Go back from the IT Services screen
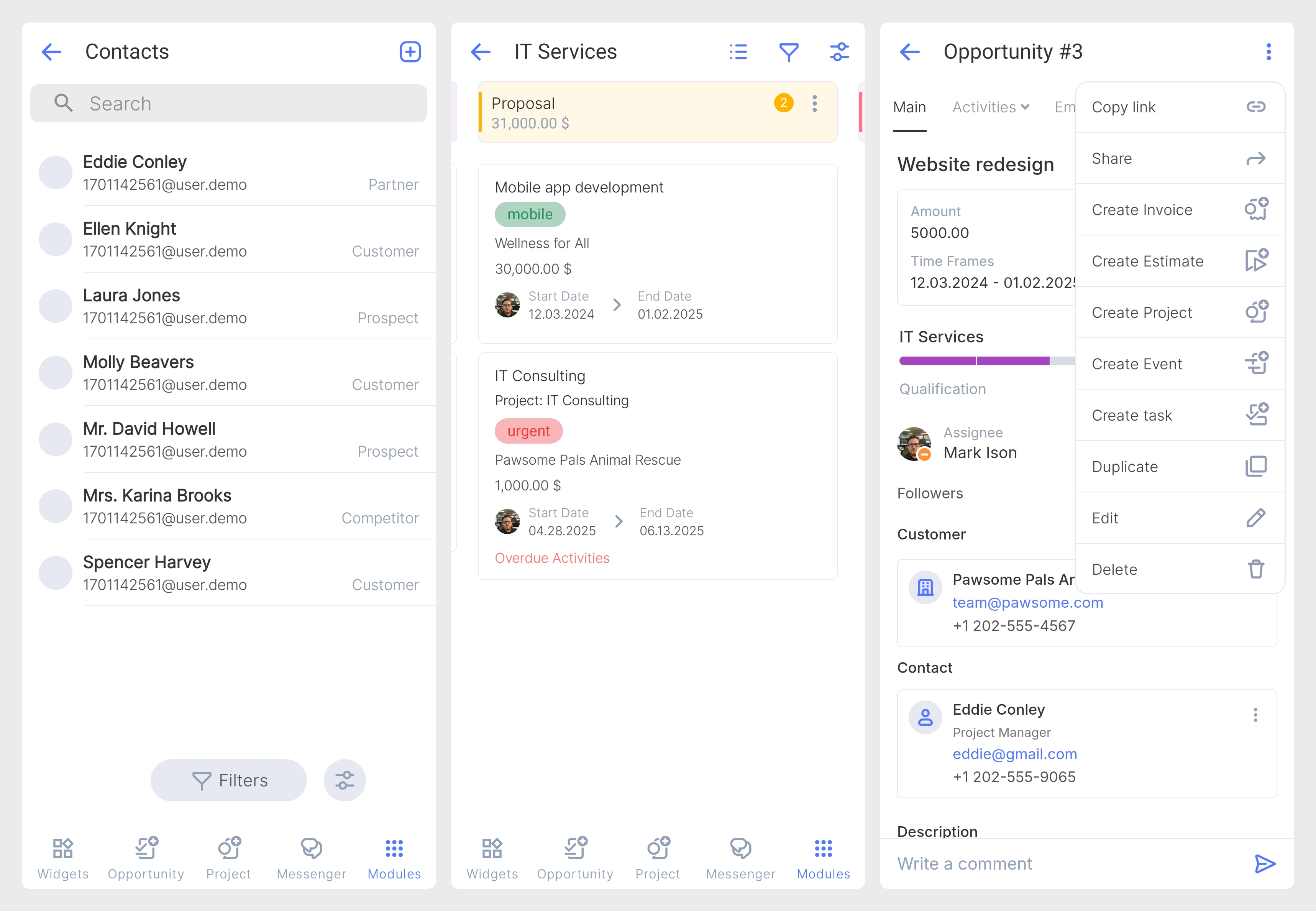Image resolution: width=1316 pixels, height=911 pixels. tap(480, 52)
